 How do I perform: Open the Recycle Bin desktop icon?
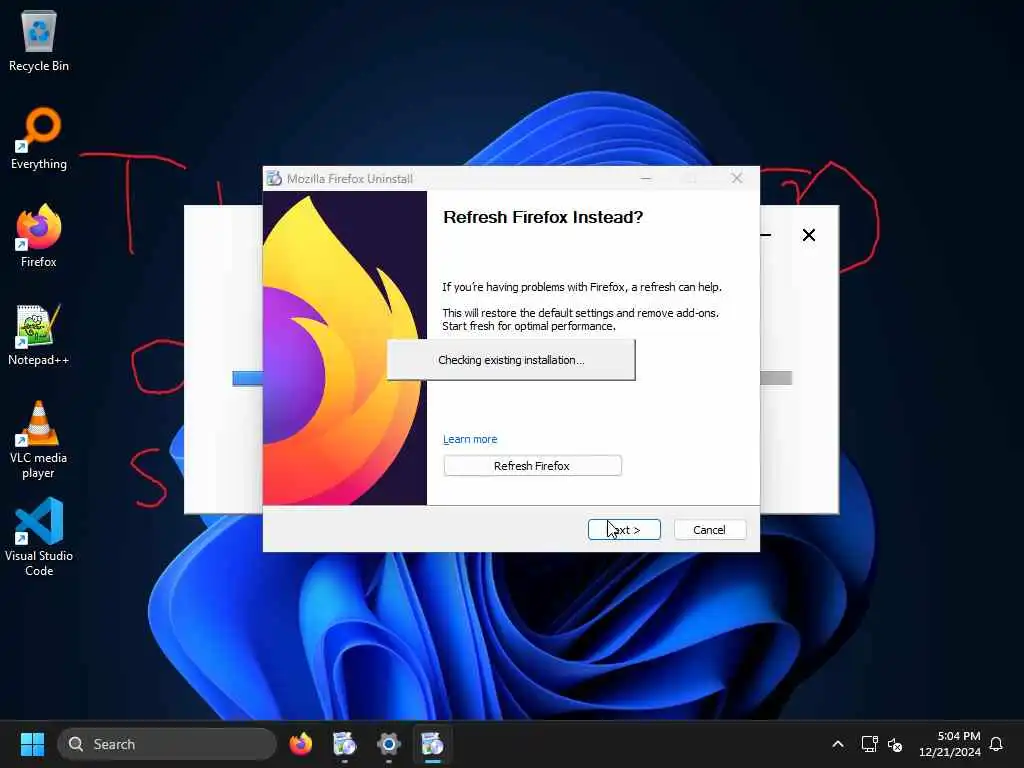pos(39,40)
